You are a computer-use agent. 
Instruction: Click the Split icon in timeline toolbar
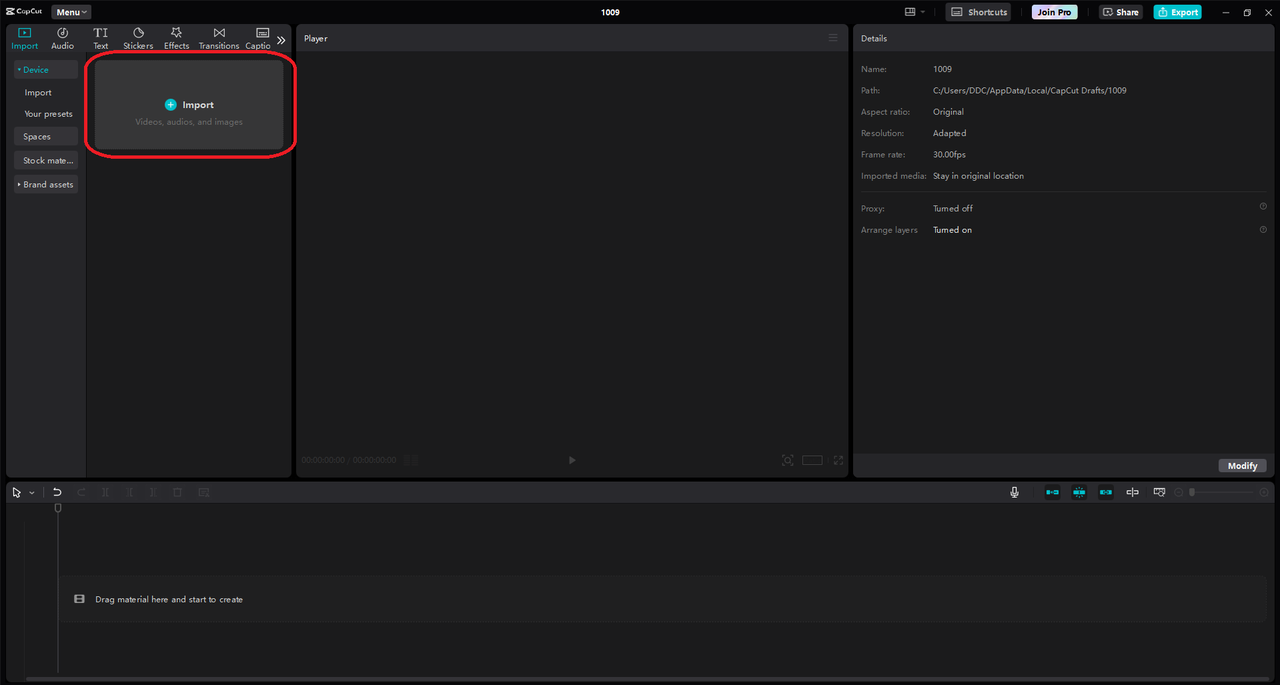click(105, 492)
